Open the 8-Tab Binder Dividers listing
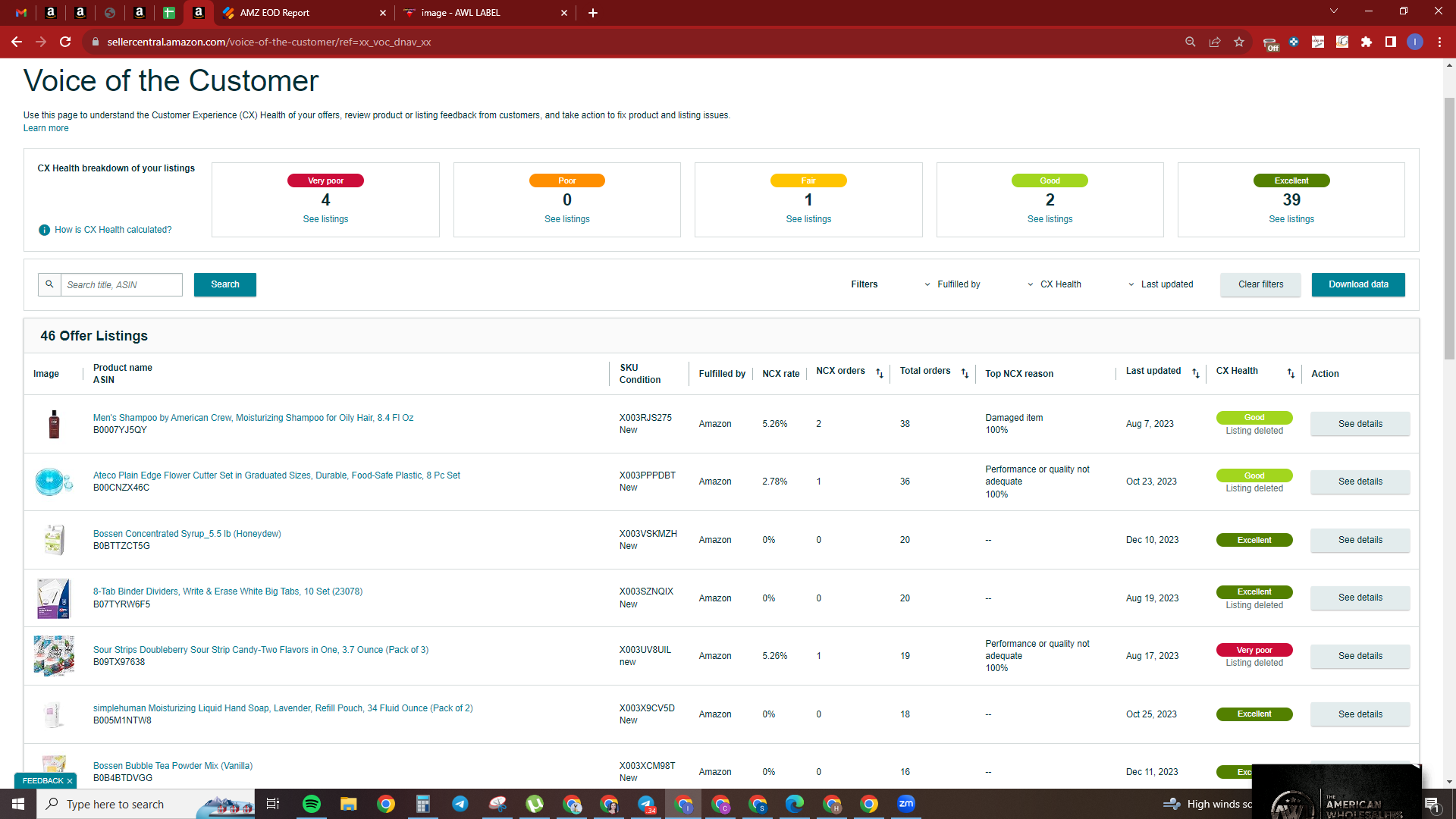 pyautogui.click(x=227, y=591)
